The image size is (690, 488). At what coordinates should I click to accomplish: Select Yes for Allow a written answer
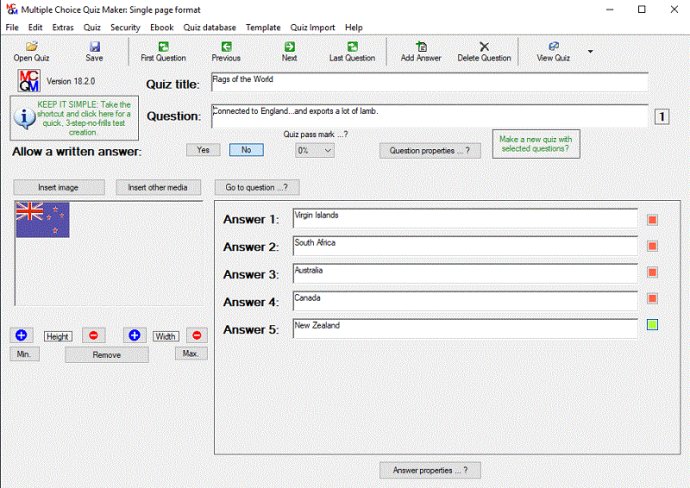click(203, 150)
